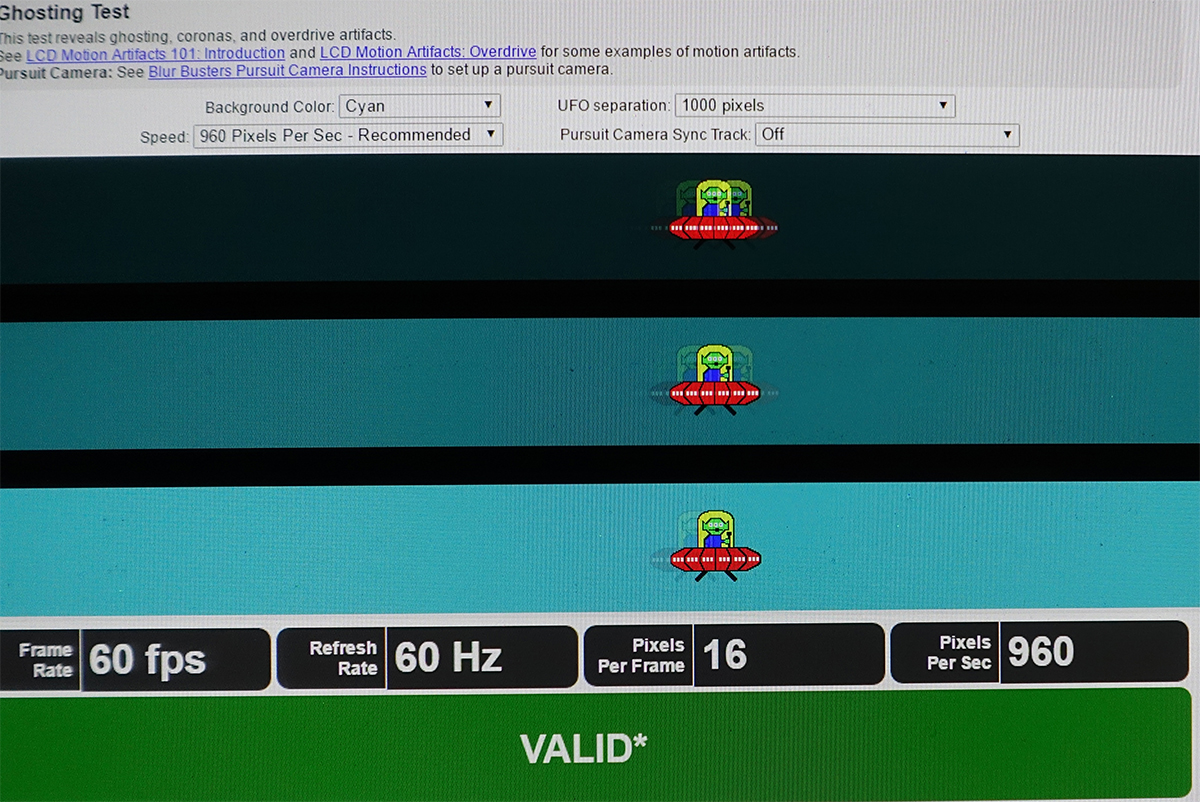Open the LCD Motion Artifacts 101: Introduction link

[156, 52]
